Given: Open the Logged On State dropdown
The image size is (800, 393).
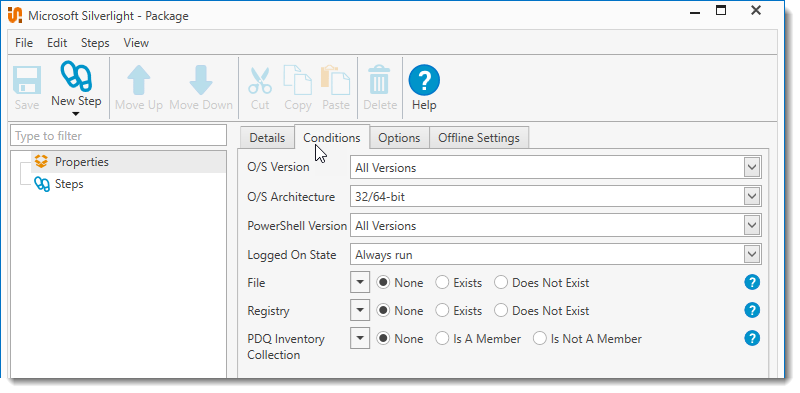Looking at the screenshot, I should coord(556,255).
